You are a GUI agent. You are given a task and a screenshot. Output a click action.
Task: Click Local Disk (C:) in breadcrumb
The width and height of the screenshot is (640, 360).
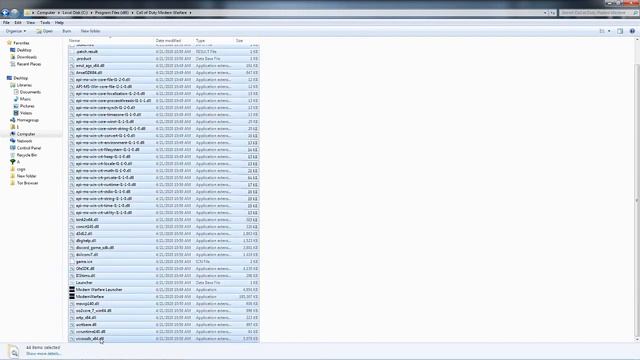pyautogui.click(x=75, y=13)
